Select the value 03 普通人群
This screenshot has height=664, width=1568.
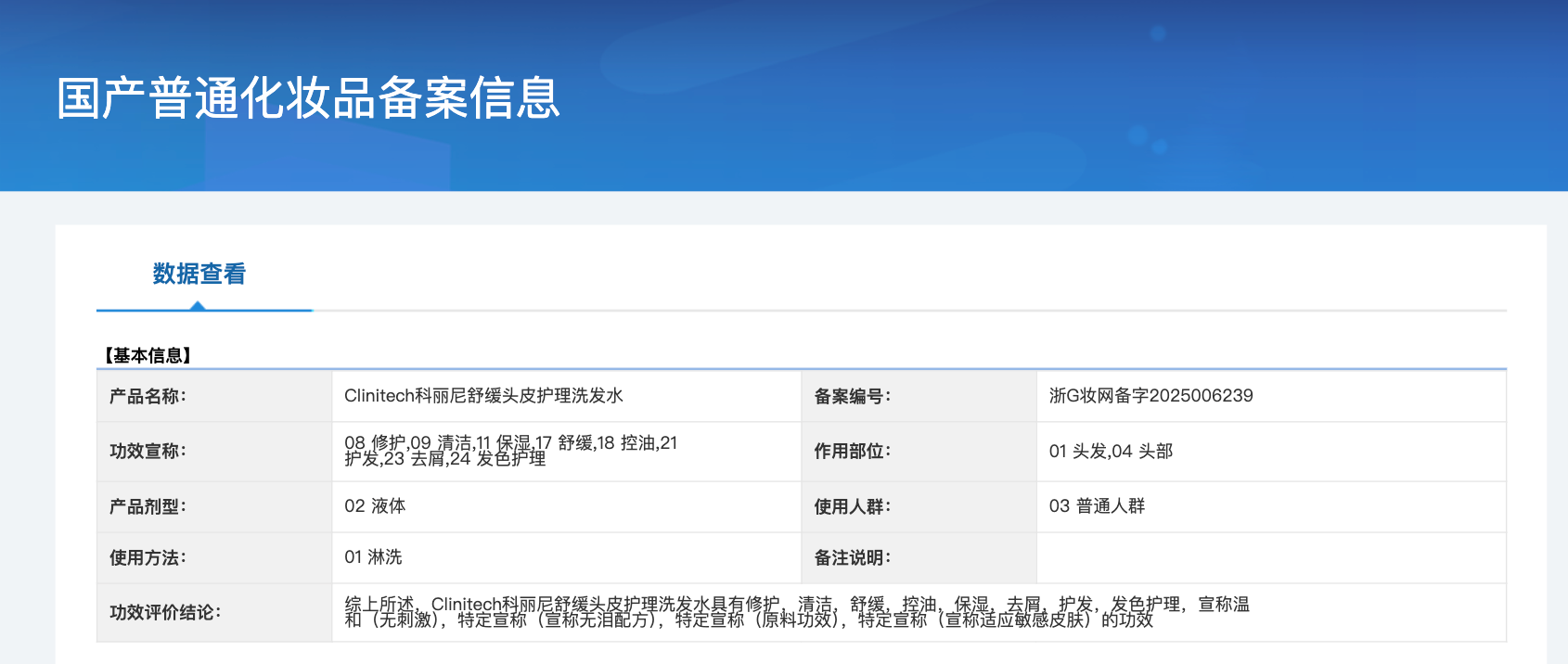[x=1097, y=506]
